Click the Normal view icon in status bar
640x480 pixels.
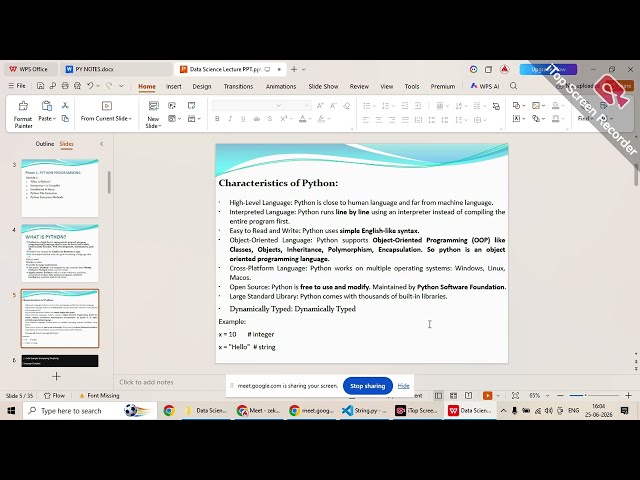tap(438, 396)
